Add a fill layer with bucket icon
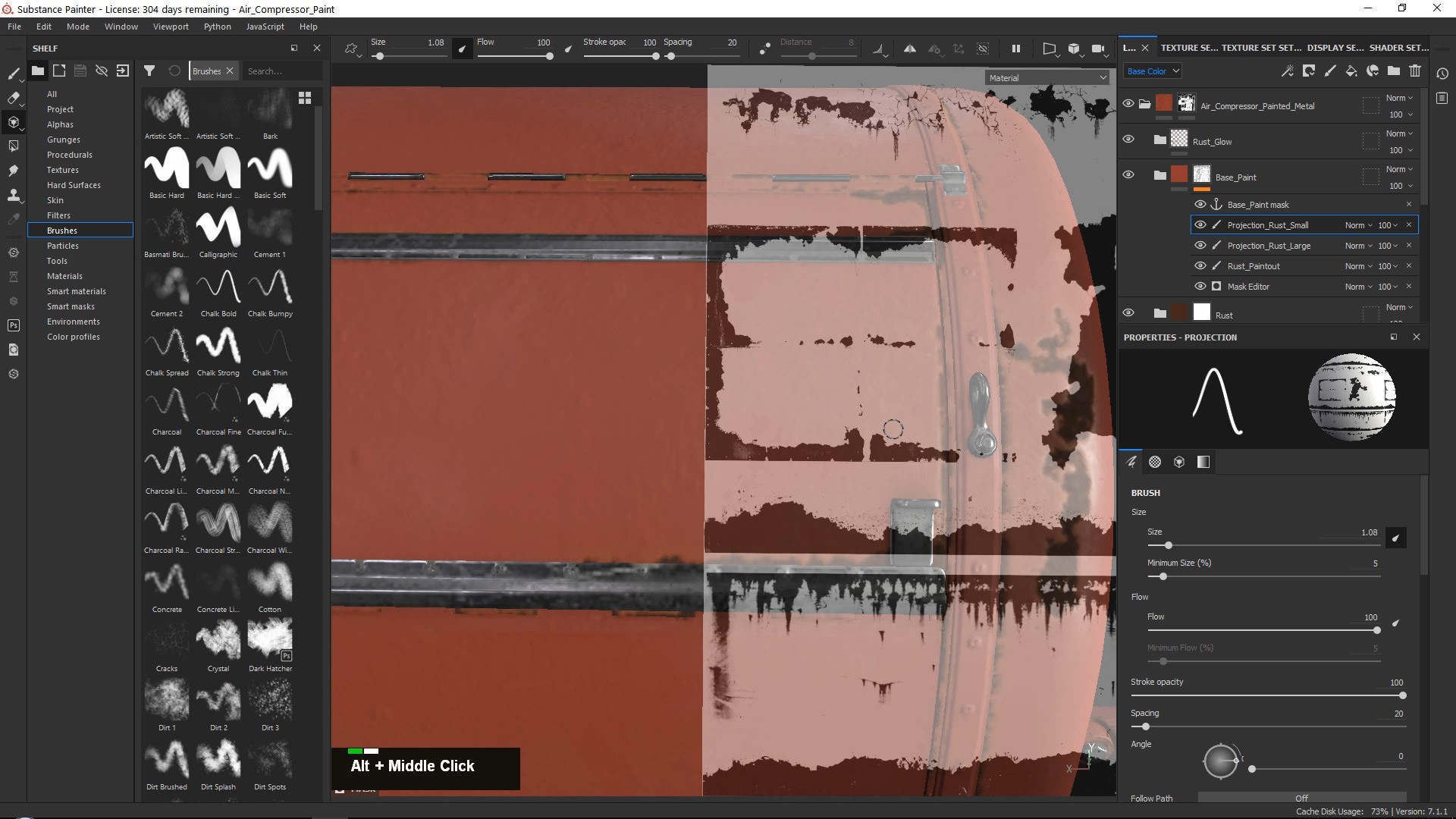1456x819 pixels. 1351,71
